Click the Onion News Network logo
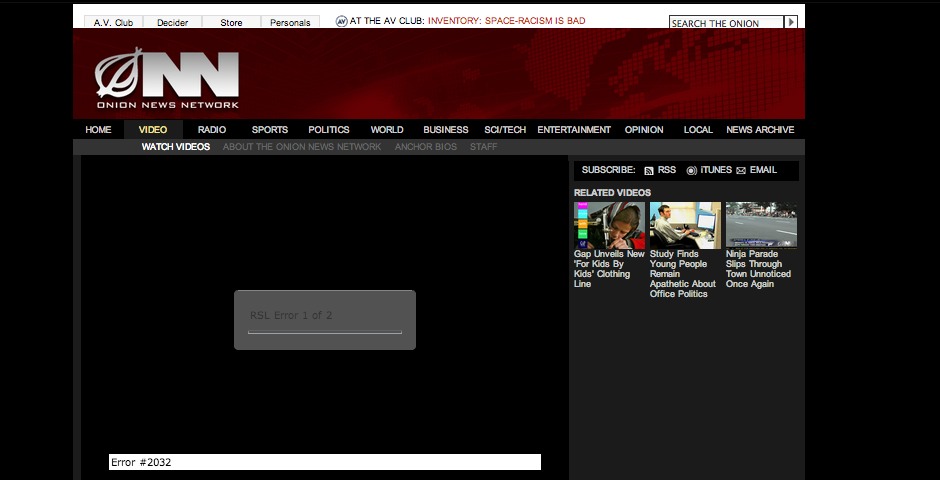 click(167, 79)
